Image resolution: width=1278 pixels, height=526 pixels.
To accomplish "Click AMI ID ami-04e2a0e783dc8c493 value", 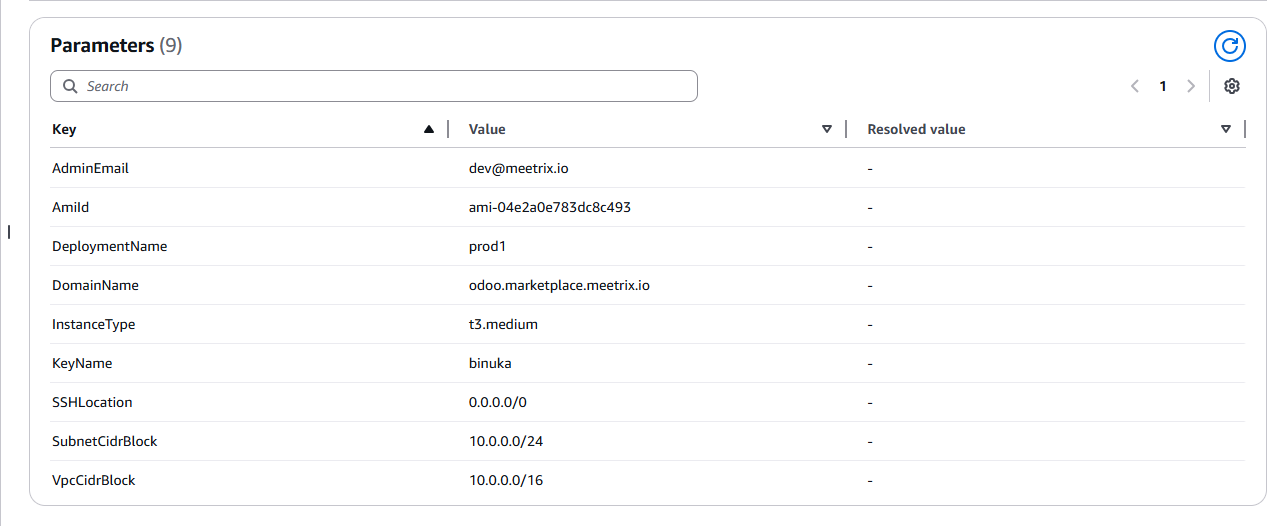I will (x=549, y=207).
